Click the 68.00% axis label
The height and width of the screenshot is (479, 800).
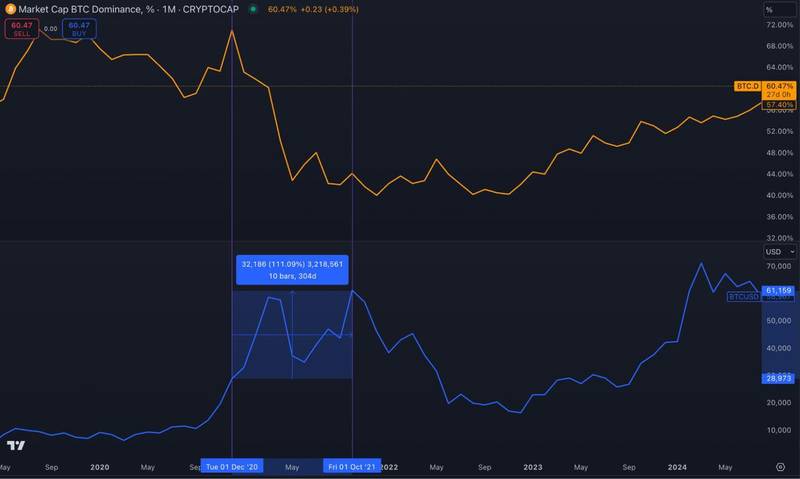pos(780,46)
